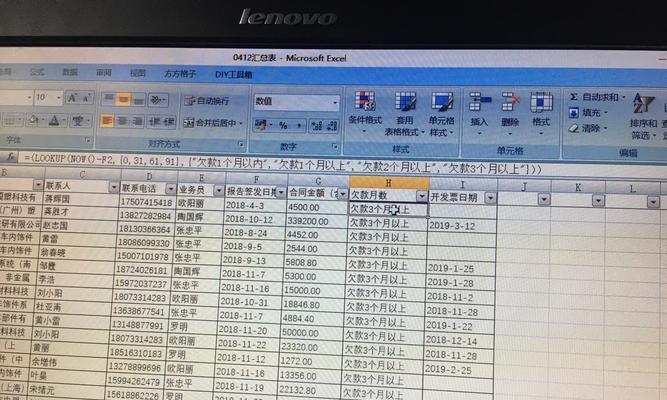Screen dimensions: 667x400
Task: Open the 填充 fill tool
Action: 589,113
